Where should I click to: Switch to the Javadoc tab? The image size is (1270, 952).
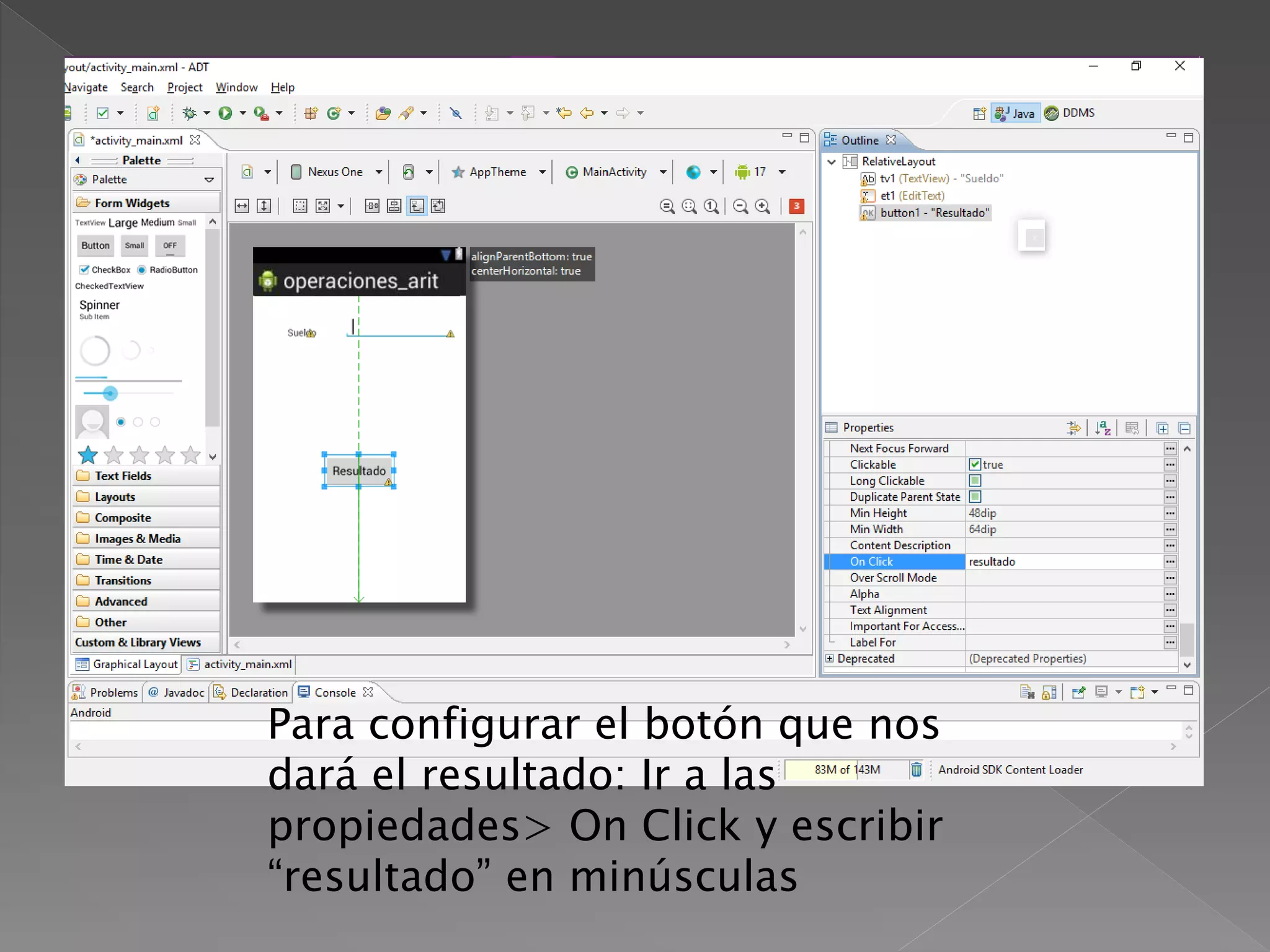tap(177, 692)
